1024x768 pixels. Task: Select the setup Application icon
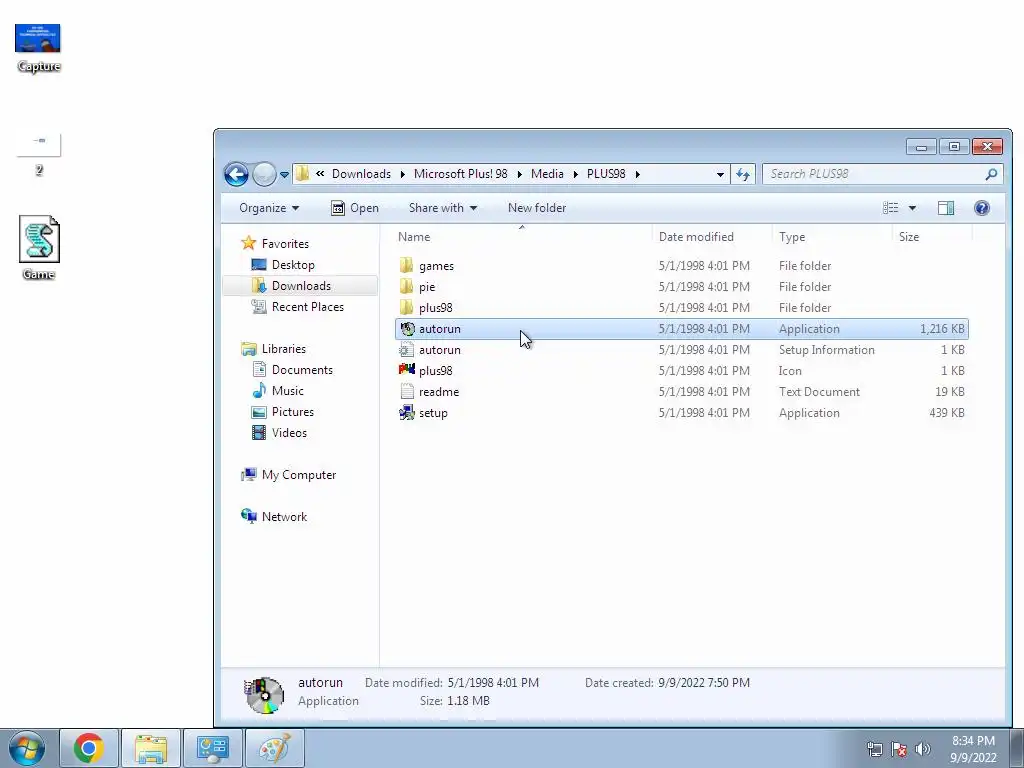[407, 412]
